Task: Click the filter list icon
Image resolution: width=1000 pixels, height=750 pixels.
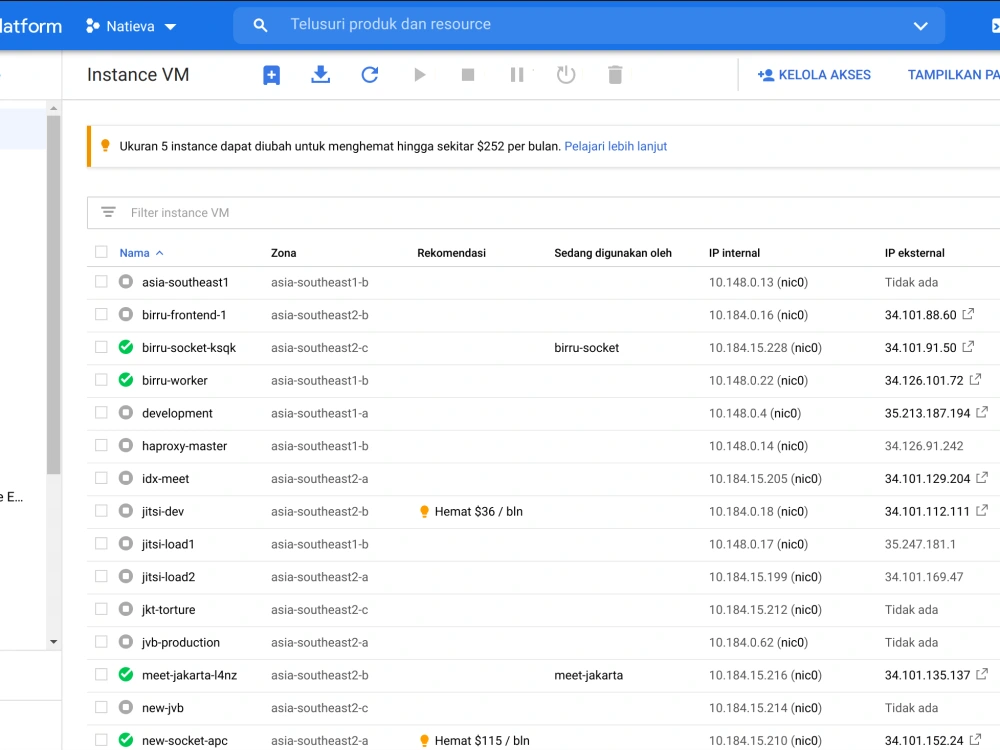Action: coord(108,212)
